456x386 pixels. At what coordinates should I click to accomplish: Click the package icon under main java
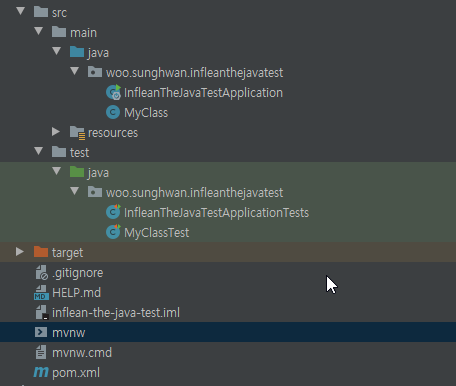[95, 72]
